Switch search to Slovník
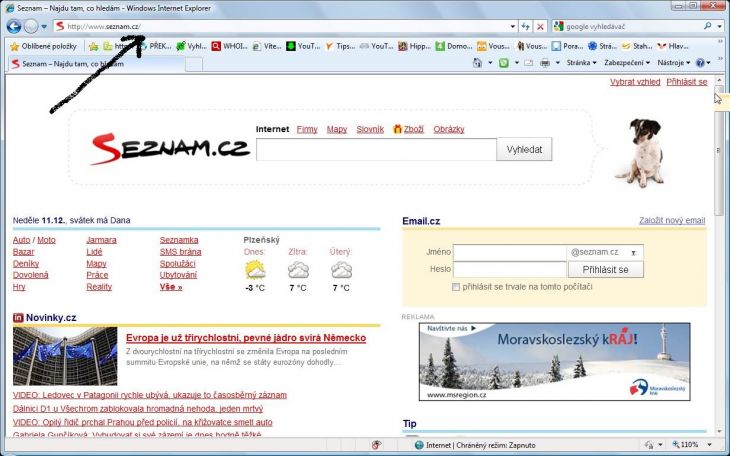 370,129
